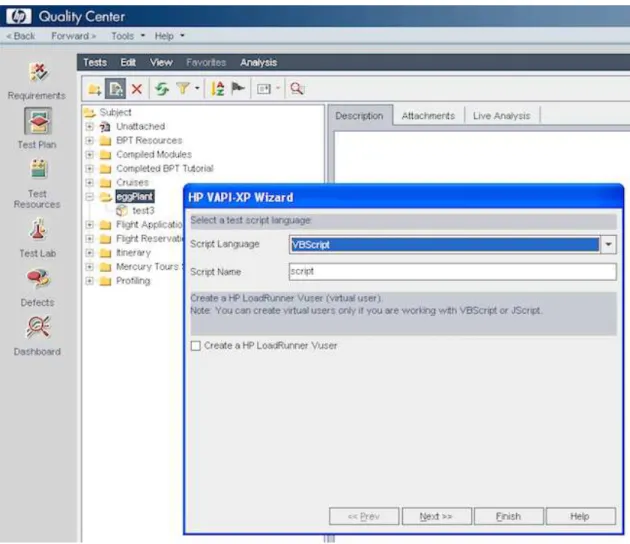Click the Finish button
Image resolution: width=630 pixels, height=544 pixels.
coord(508,516)
